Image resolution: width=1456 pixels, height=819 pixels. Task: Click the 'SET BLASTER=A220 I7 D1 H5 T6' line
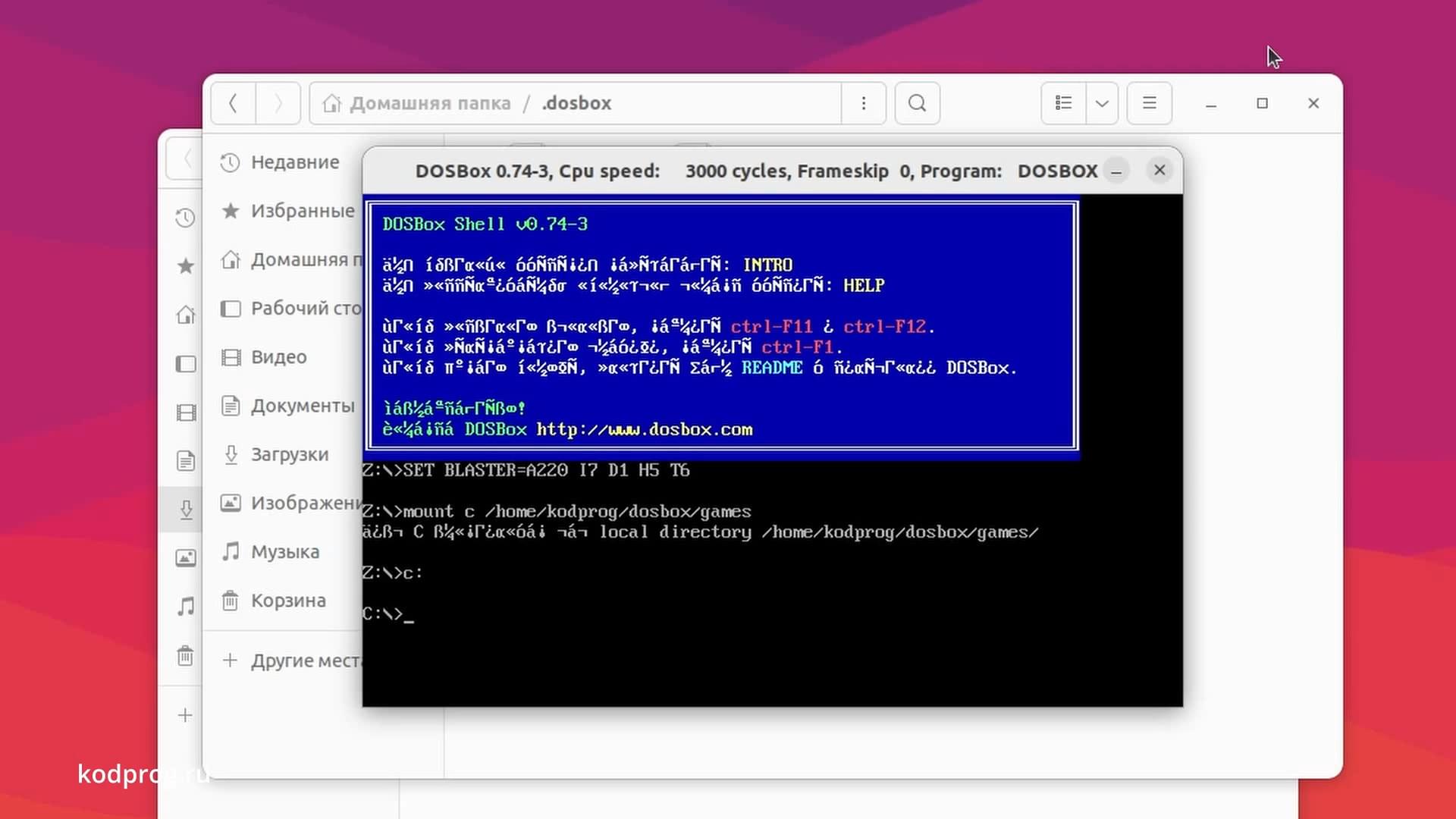click(x=526, y=471)
